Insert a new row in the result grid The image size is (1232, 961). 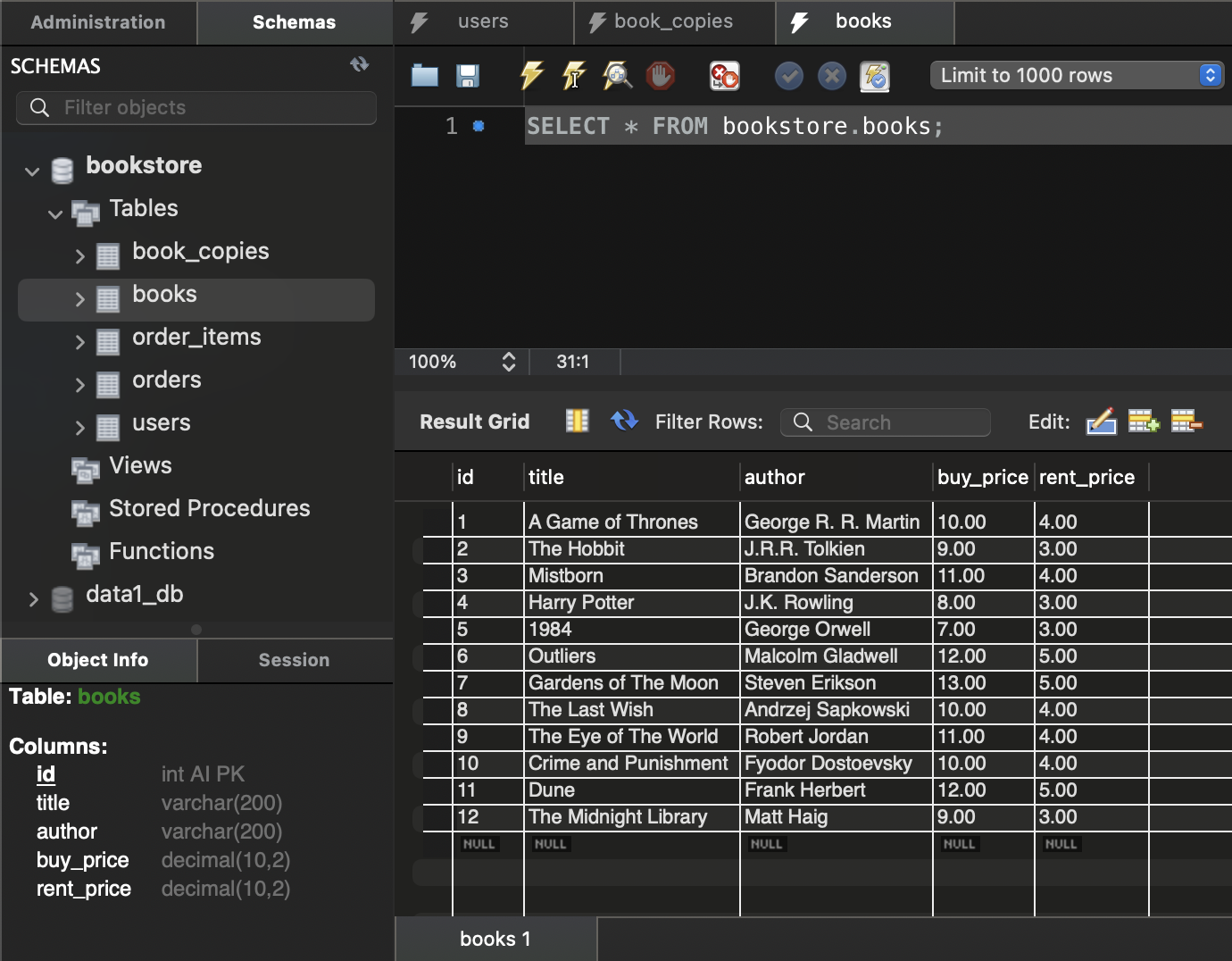(x=1144, y=421)
